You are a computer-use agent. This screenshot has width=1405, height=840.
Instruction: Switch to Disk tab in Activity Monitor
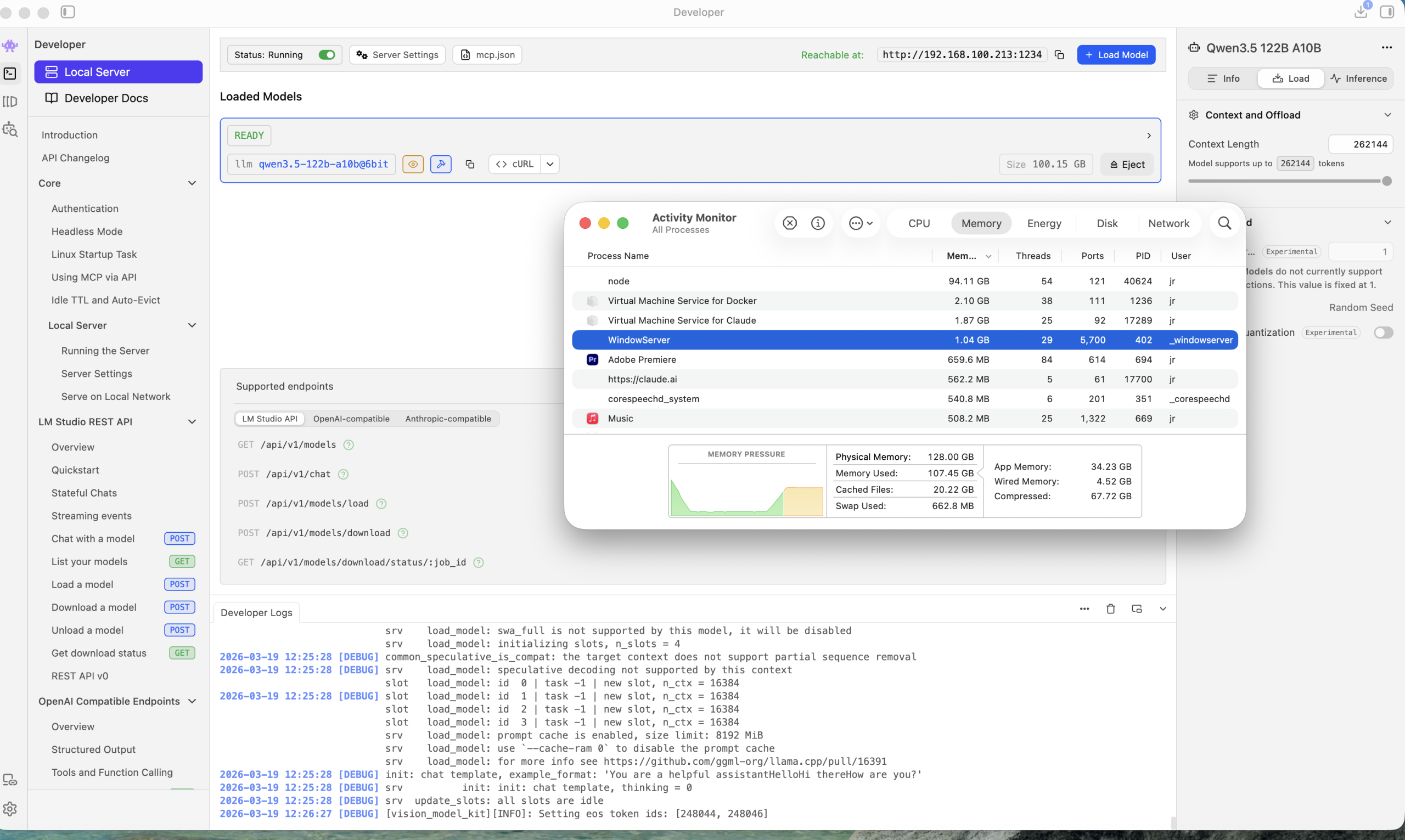tap(1106, 223)
